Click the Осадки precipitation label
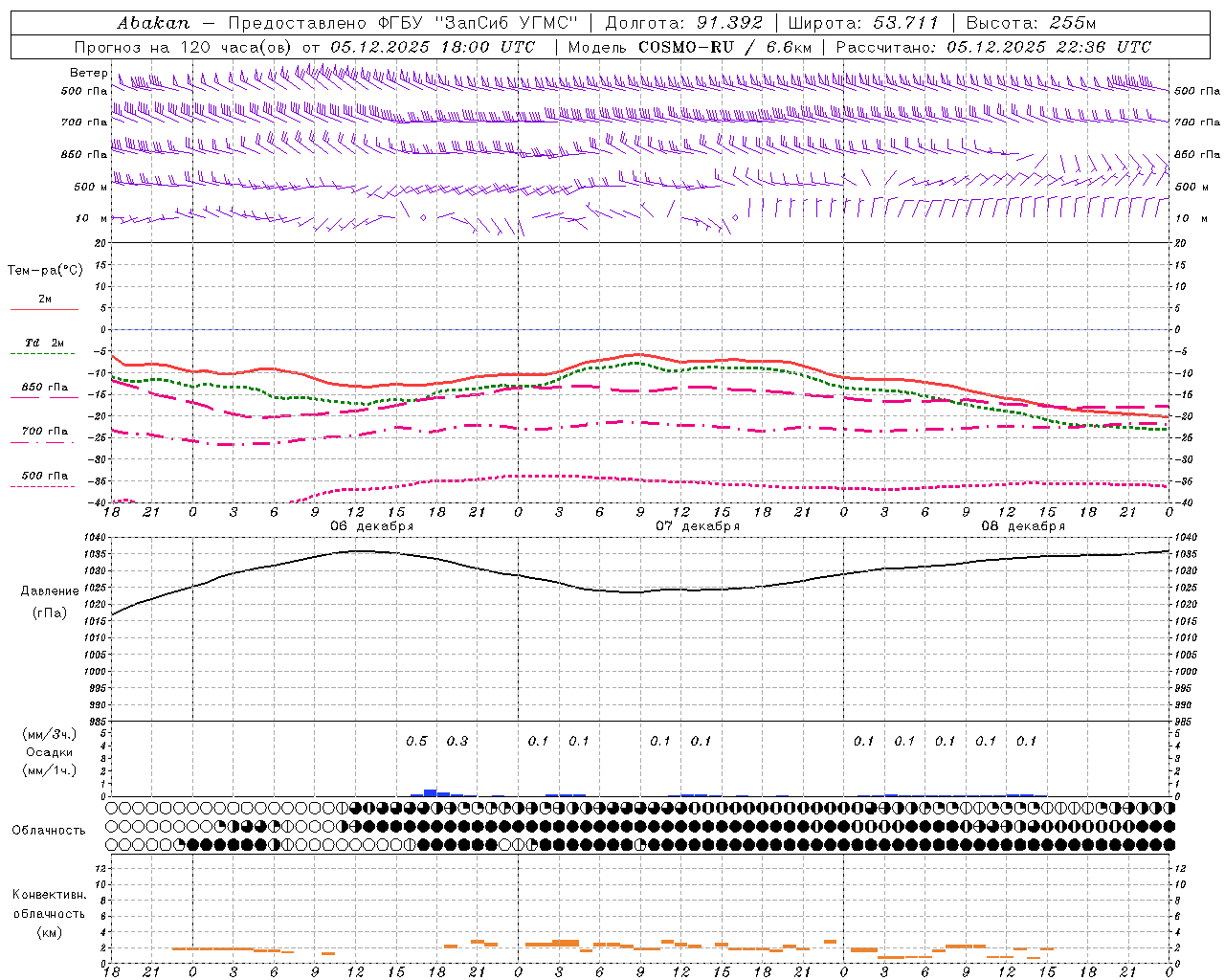 click(x=49, y=752)
